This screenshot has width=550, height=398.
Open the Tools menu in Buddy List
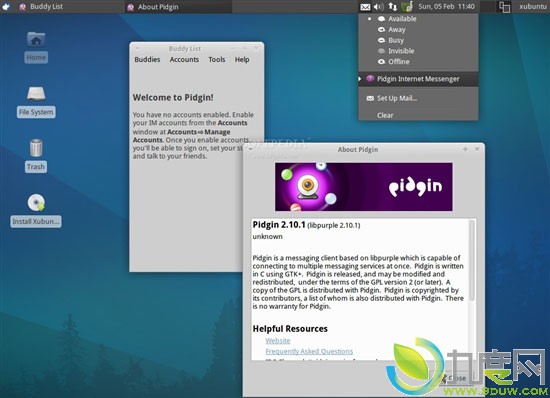pyautogui.click(x=217, y=60)
